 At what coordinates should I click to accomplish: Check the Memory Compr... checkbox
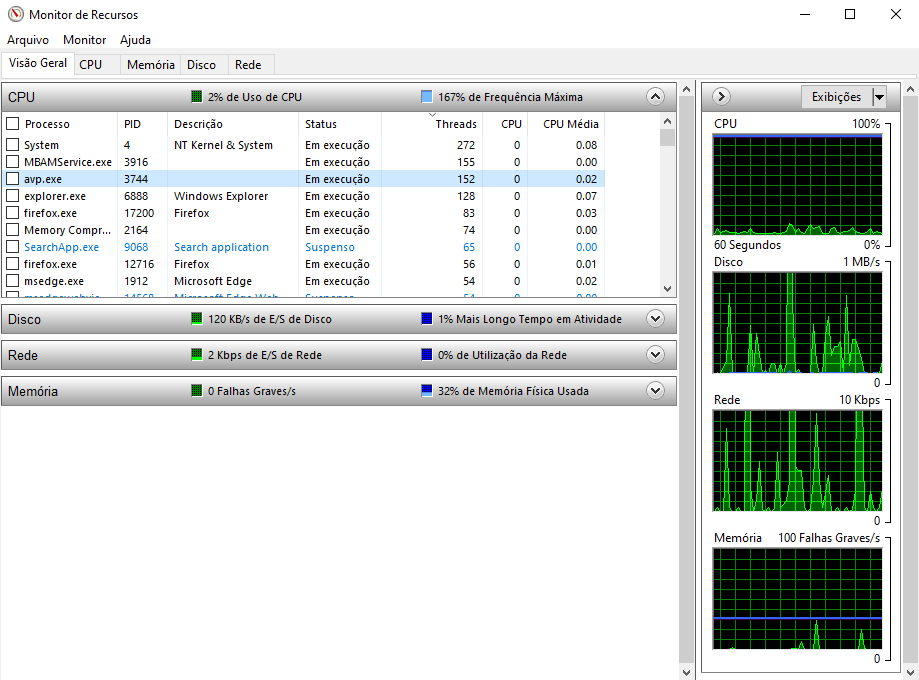tap(13, 229)
